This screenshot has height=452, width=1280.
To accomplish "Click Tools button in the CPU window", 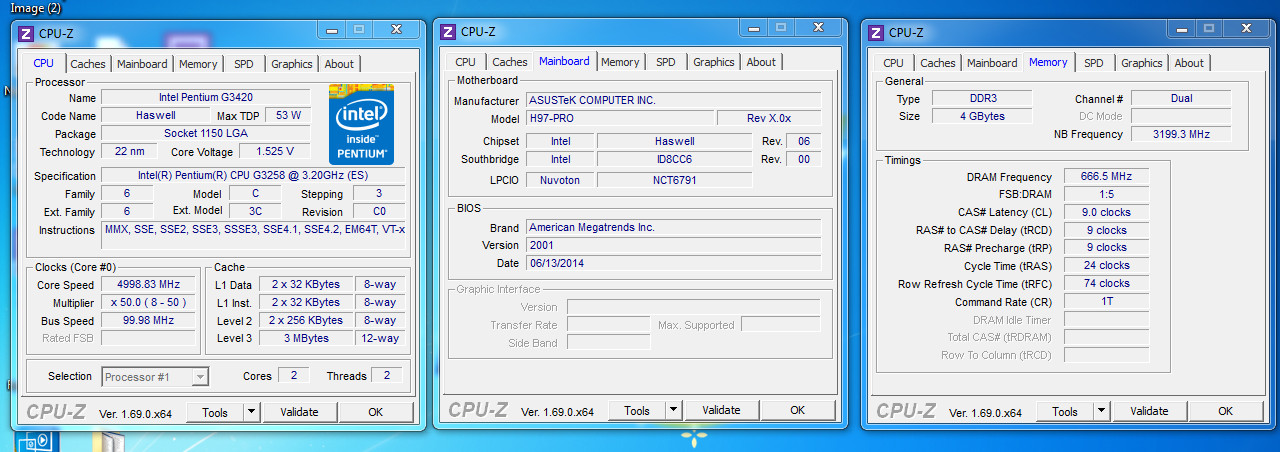I will [x=215, y=412].
